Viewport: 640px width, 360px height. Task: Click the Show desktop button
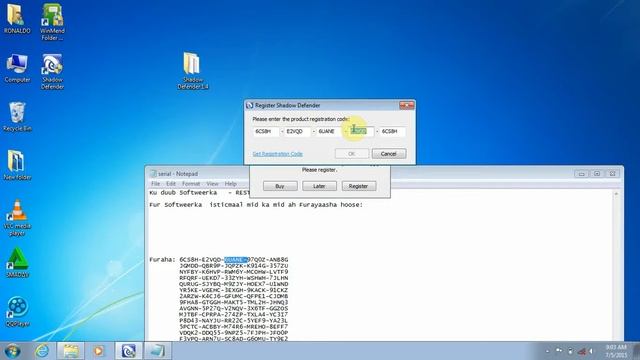(636, 351)
